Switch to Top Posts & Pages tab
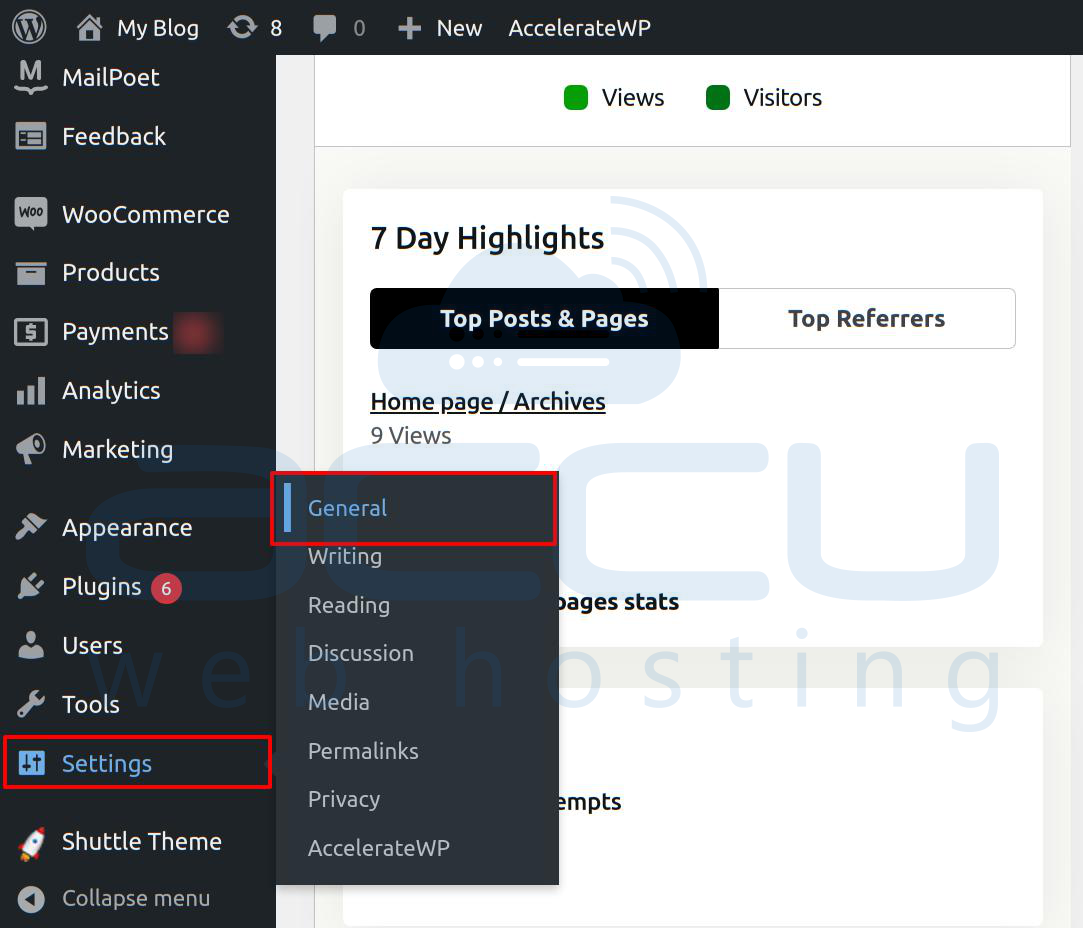 544,318
